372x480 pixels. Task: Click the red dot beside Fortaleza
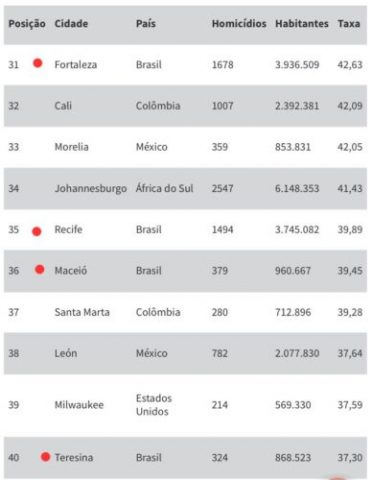38,63
